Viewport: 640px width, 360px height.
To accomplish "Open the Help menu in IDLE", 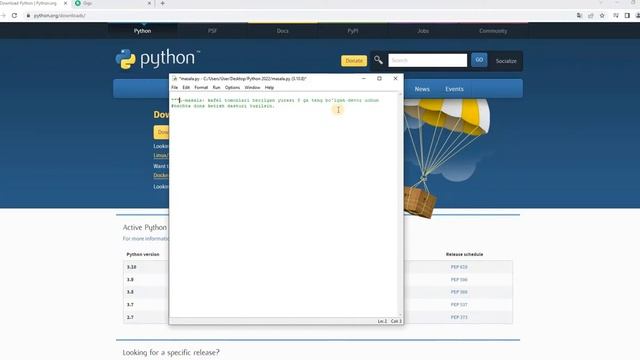I will (269, 87).
